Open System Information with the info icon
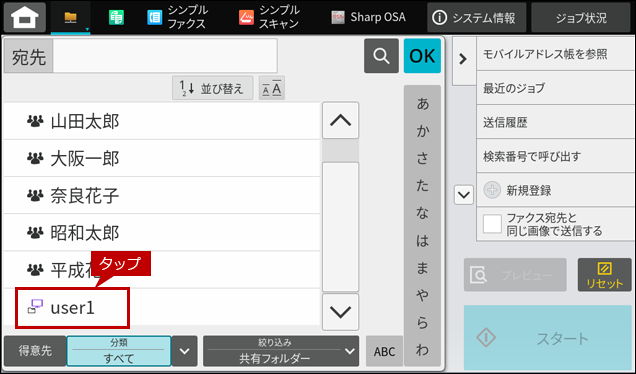Screen dimensions: 636x374 click(x=439, y=17)
